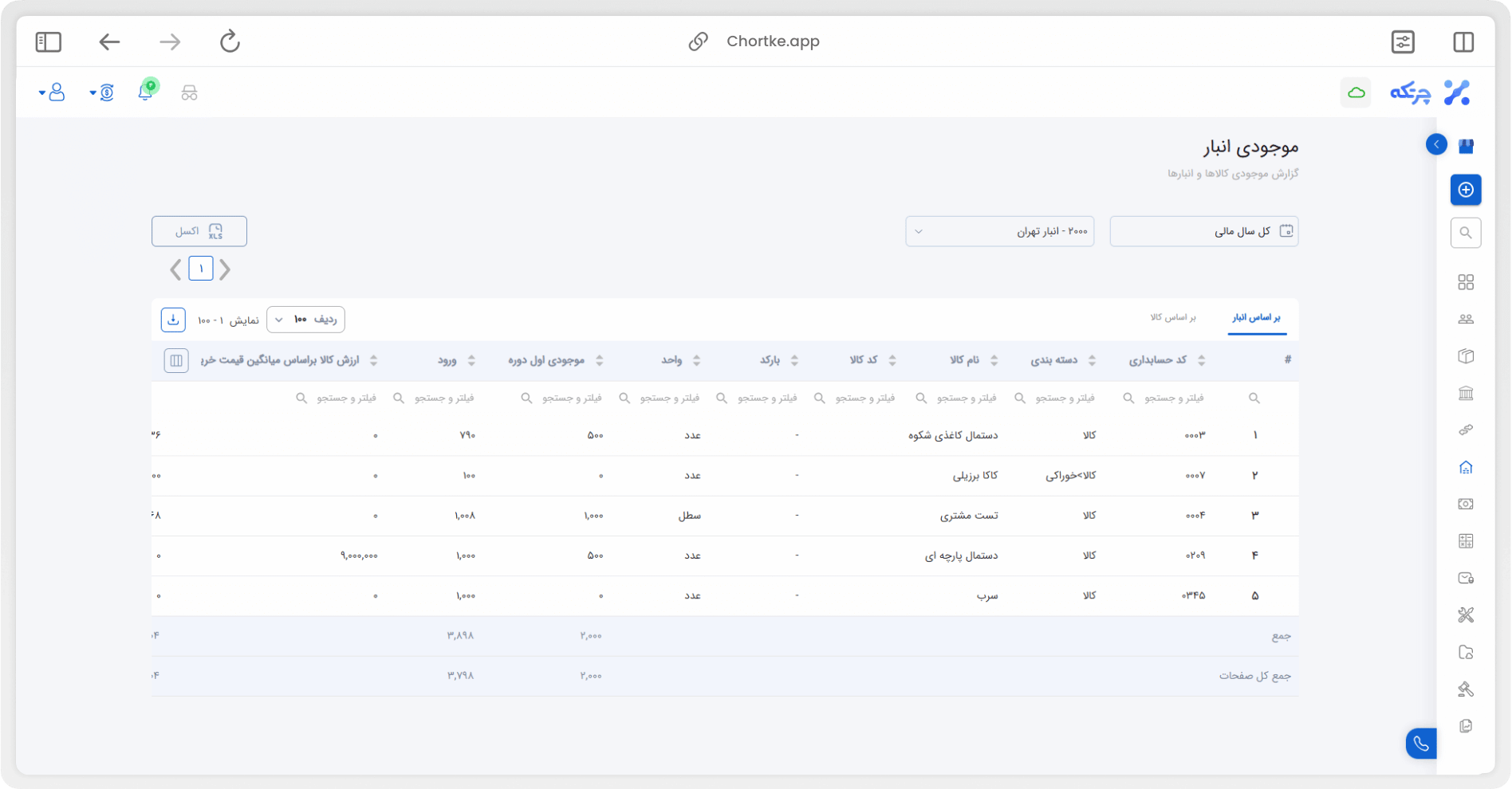This screenshot has height=789, width=1512.
Task: Open the ردیف ۱۰۰ rows-per-page dropdown
Action: pos(305,320)
